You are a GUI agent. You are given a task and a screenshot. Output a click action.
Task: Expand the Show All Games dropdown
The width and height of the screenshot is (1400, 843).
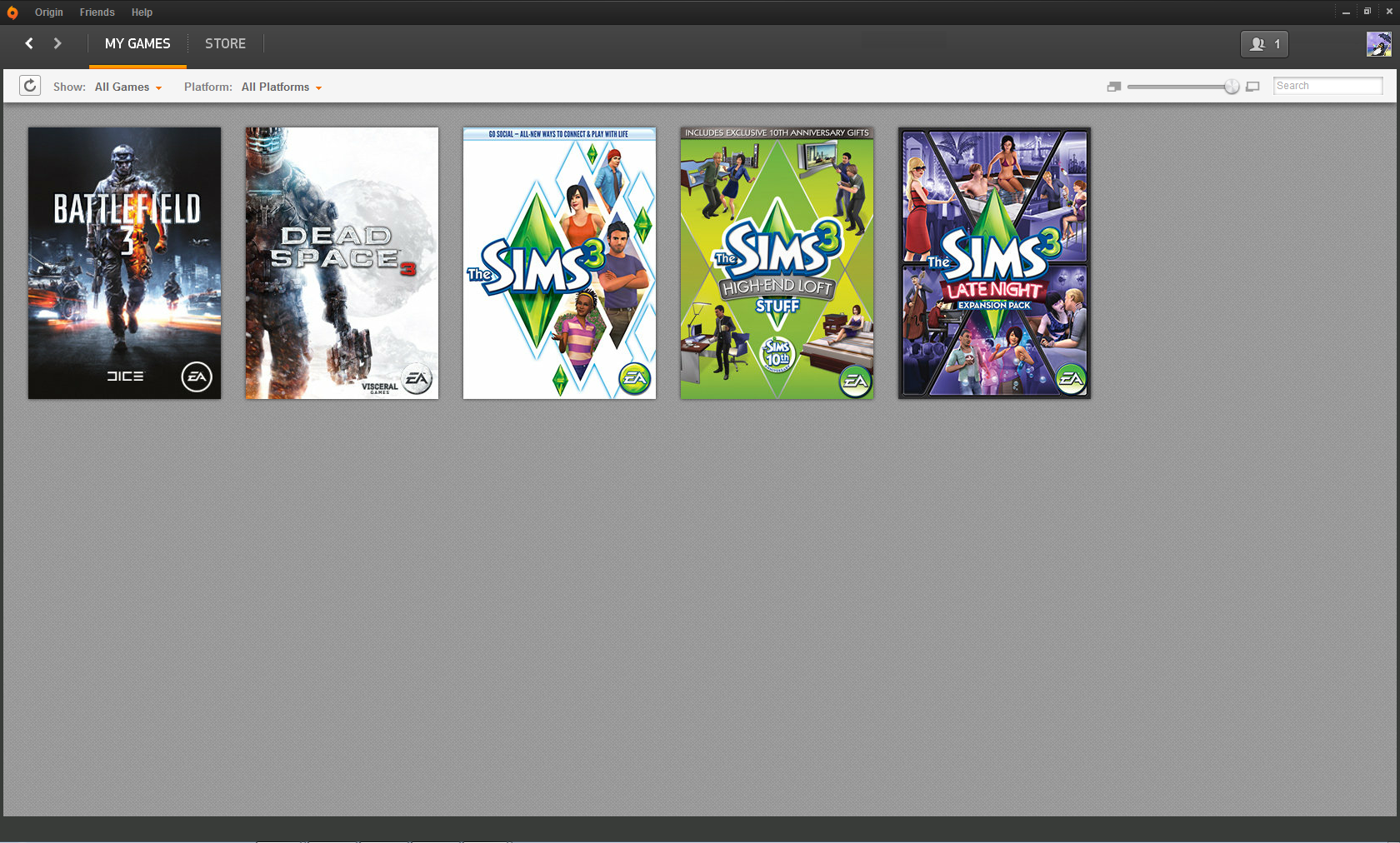128,87
